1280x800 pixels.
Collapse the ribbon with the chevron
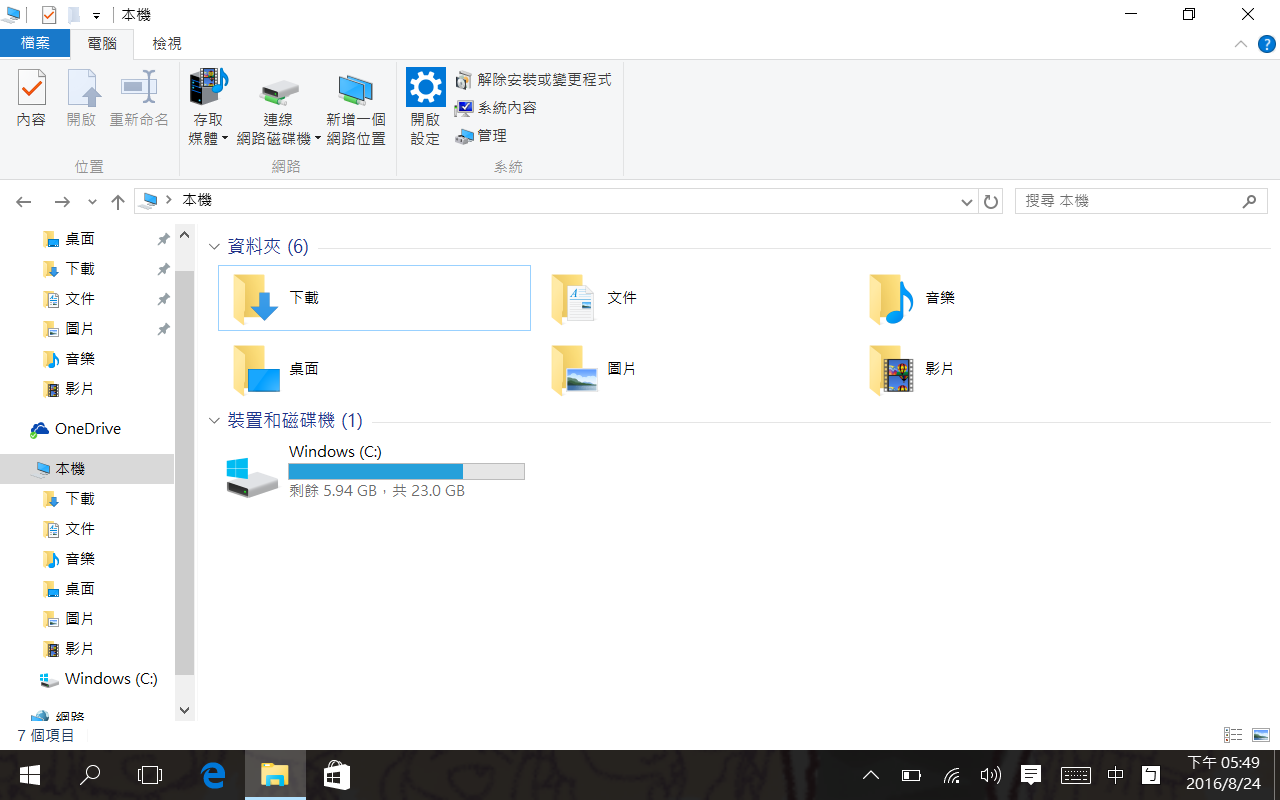point(1240,44)
